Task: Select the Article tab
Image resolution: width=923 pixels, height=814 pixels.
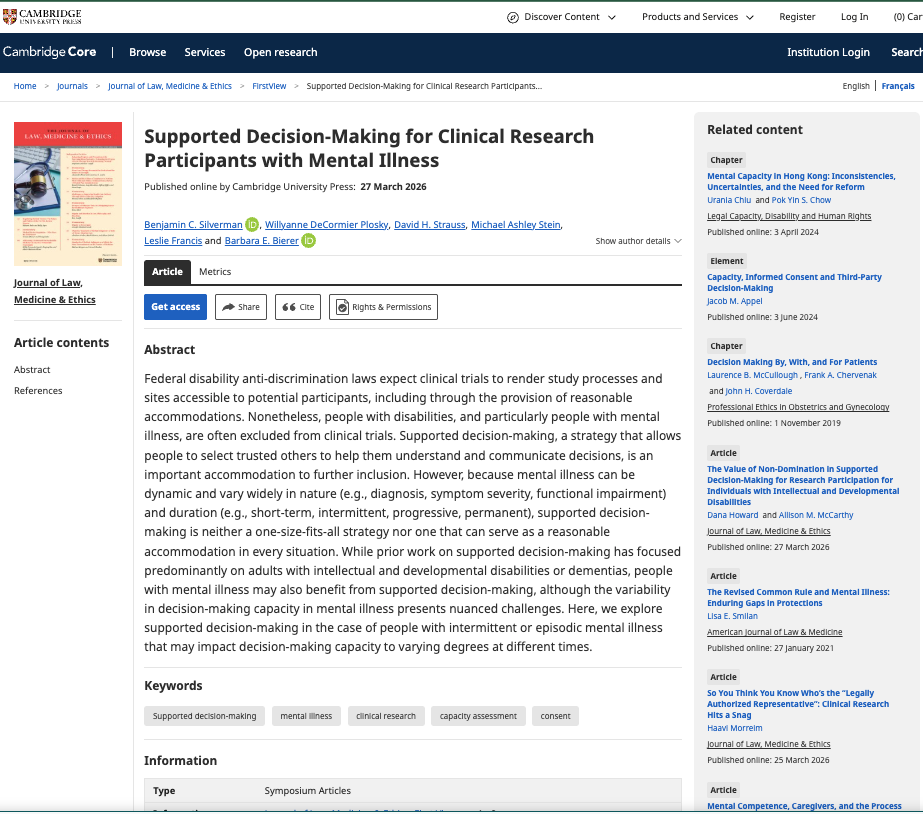Action: click(167, 272)
